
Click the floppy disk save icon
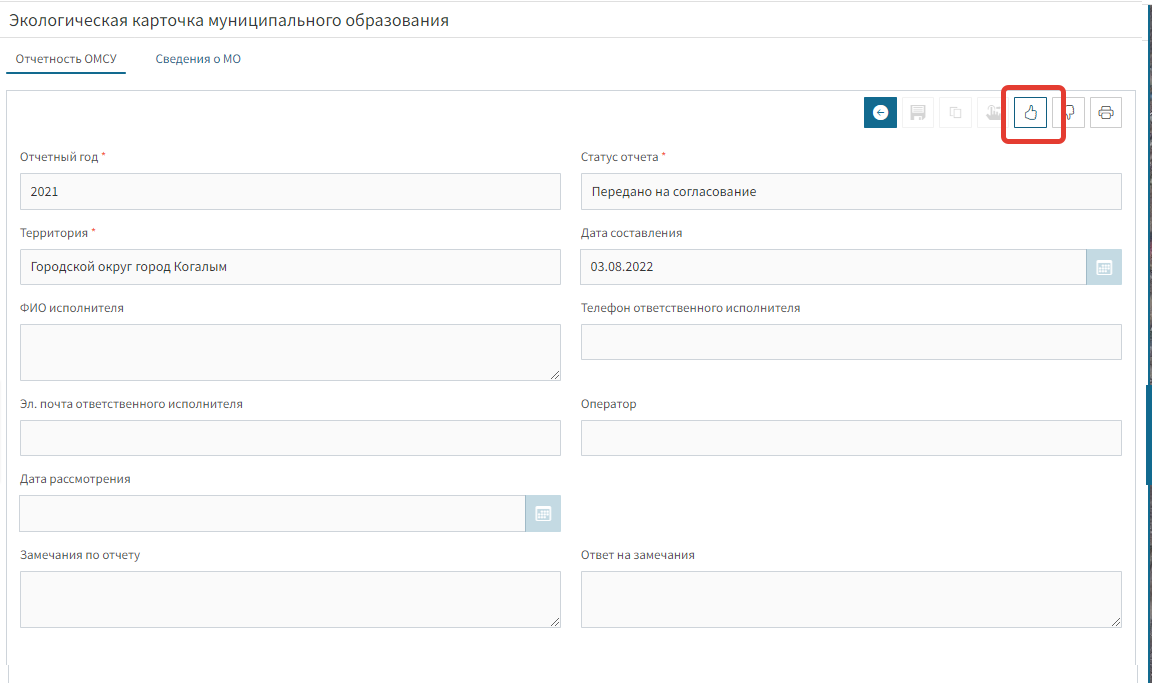(x=918, y=113)
